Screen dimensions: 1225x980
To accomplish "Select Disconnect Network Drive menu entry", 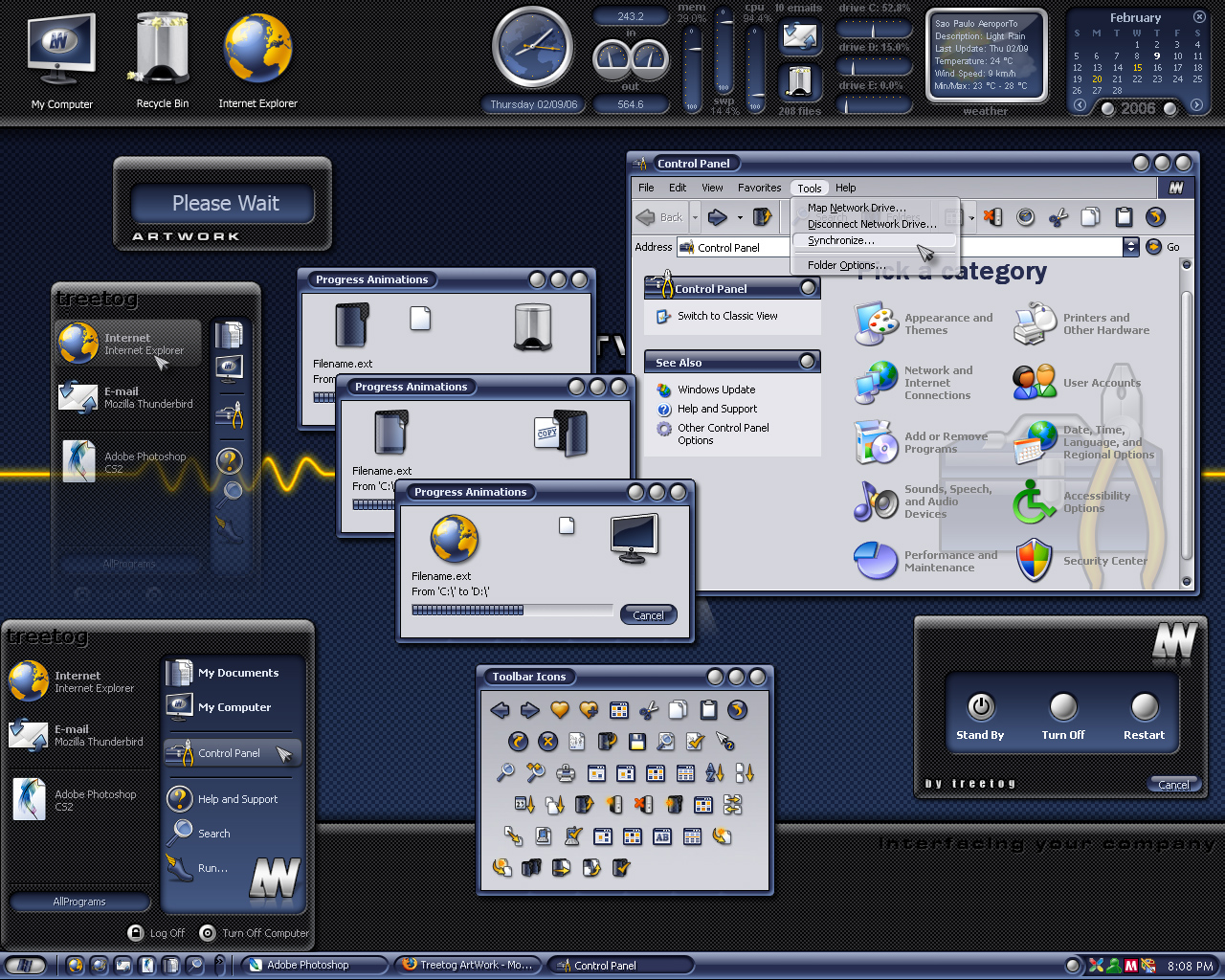I will pyautogui.click(x=874, y=224).
